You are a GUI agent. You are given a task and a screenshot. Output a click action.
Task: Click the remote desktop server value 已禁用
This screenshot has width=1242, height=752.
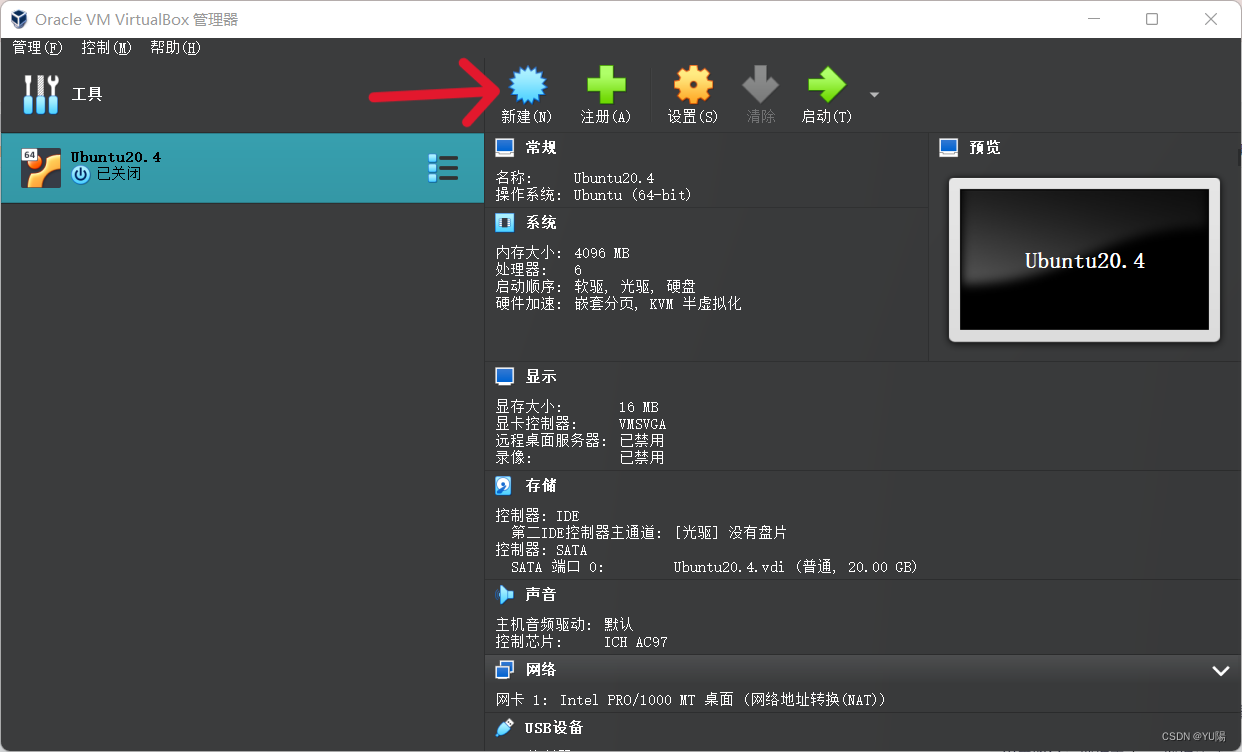coord(642,441)
